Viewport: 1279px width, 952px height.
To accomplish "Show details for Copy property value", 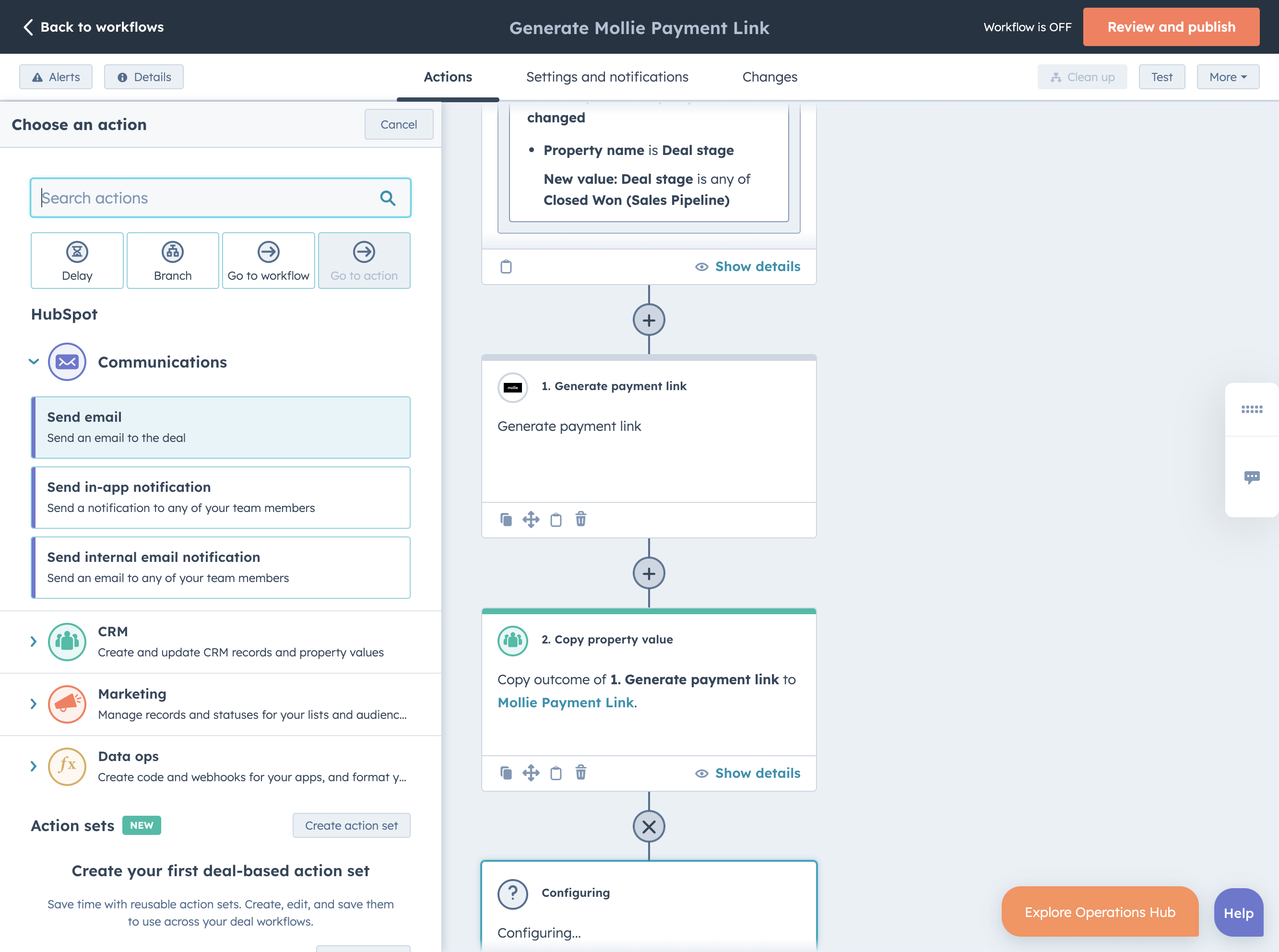I will point(748,773).
